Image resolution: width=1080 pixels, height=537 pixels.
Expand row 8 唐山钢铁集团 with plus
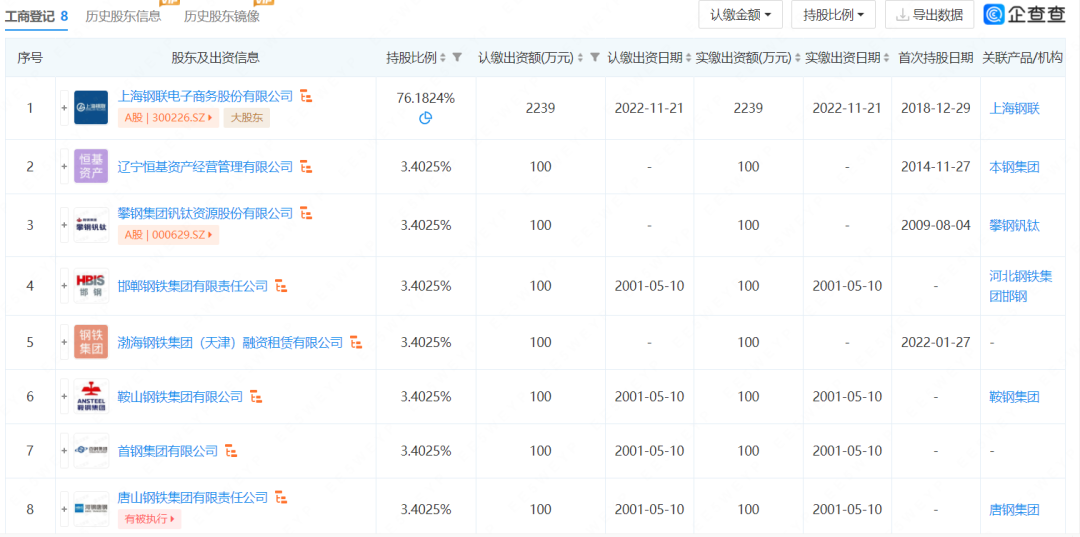click(x=64, y=508)
